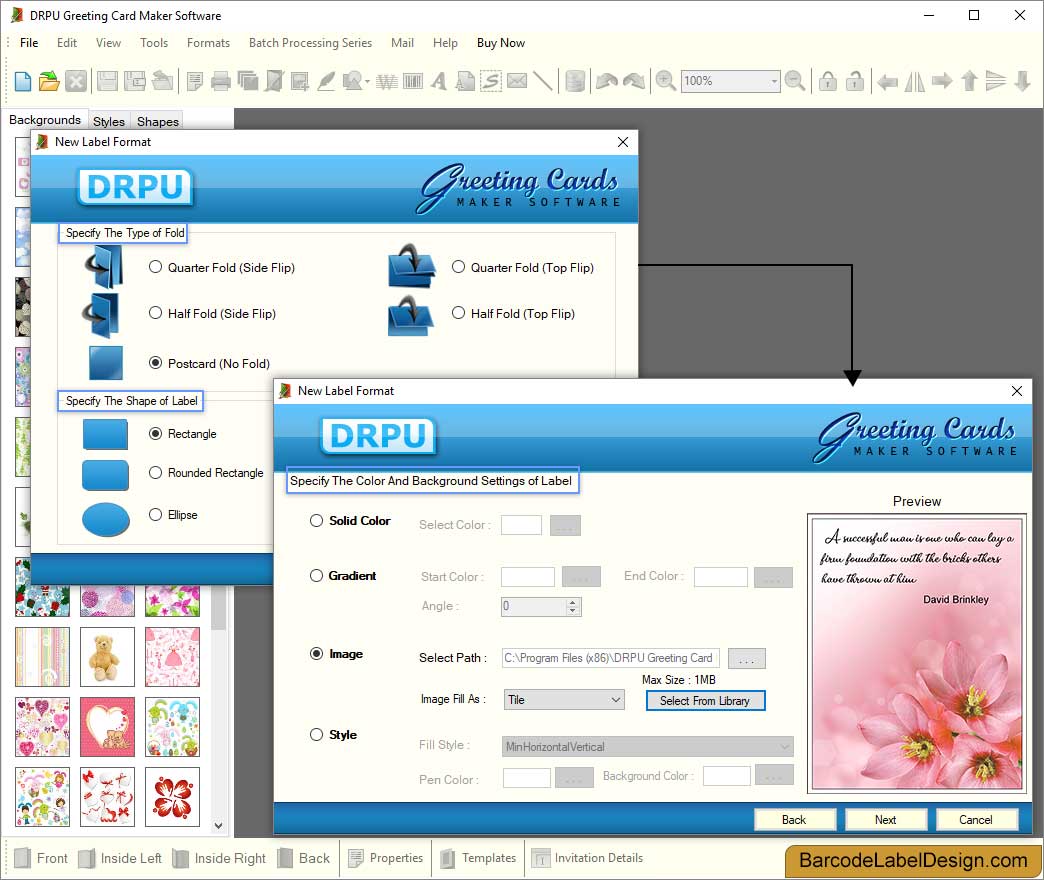Image resolution: width=1044 pixels, height=880 pixels.
Task: Open the Properties bottom toolbar button
Action: [x=386, y=858]
